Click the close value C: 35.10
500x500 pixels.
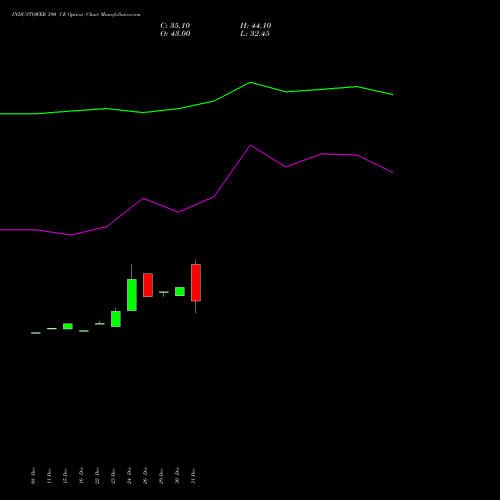[x=175, y=26]
